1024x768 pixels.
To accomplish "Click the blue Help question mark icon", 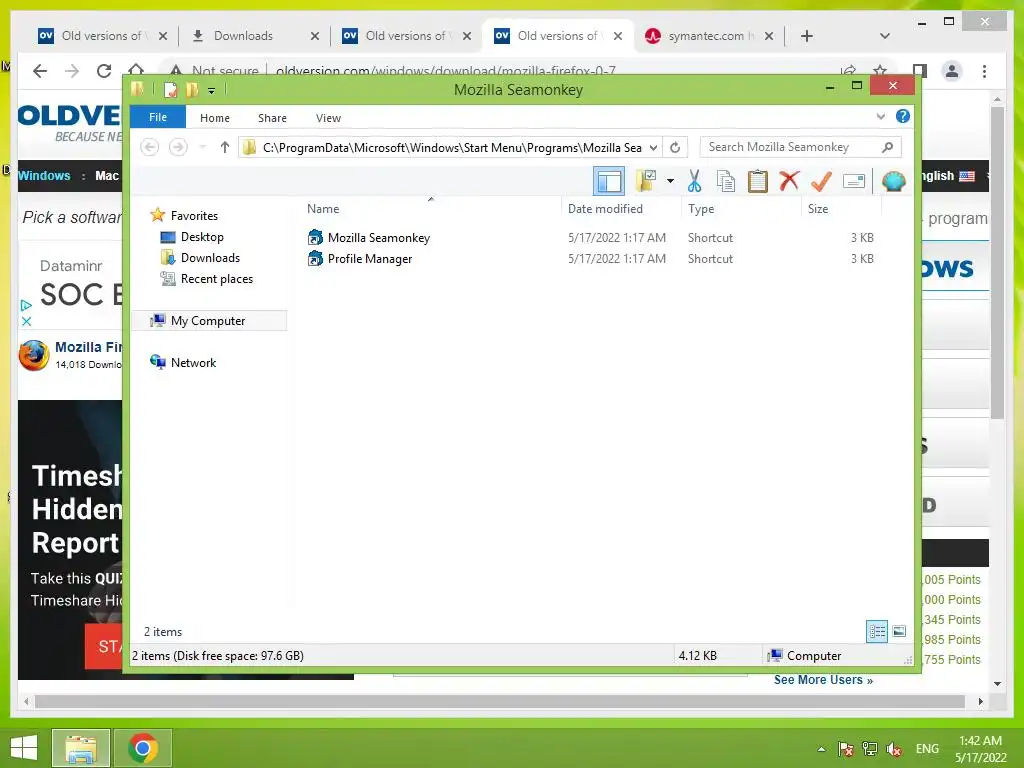I will pyautogui.click(x=903, y=116).
